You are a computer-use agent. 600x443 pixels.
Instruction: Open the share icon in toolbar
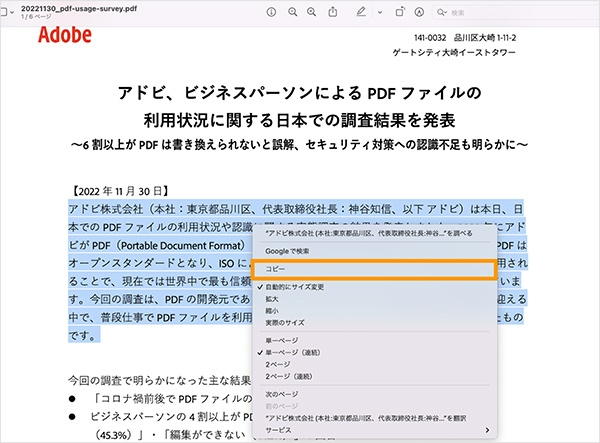coord(333,12)
